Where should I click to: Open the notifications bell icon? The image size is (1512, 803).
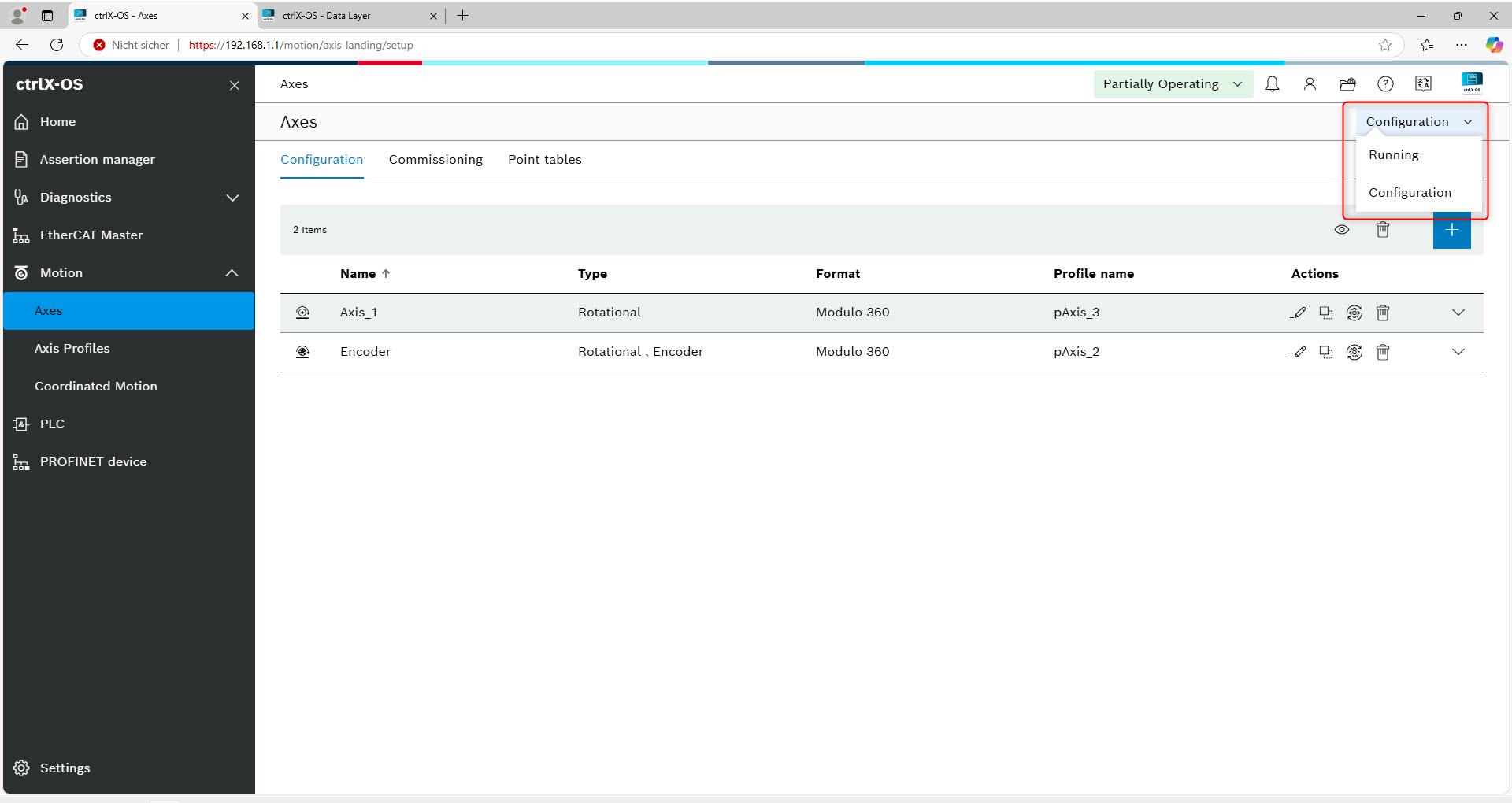coord(1272,84)
